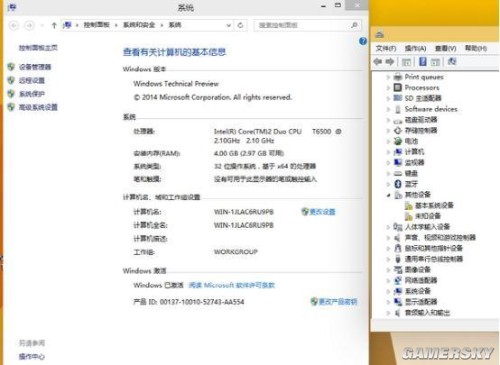Image resolution: width=500 pixels, height=365 pixels.
Task: Click the battery icon beside 电池
Action: 398,141
